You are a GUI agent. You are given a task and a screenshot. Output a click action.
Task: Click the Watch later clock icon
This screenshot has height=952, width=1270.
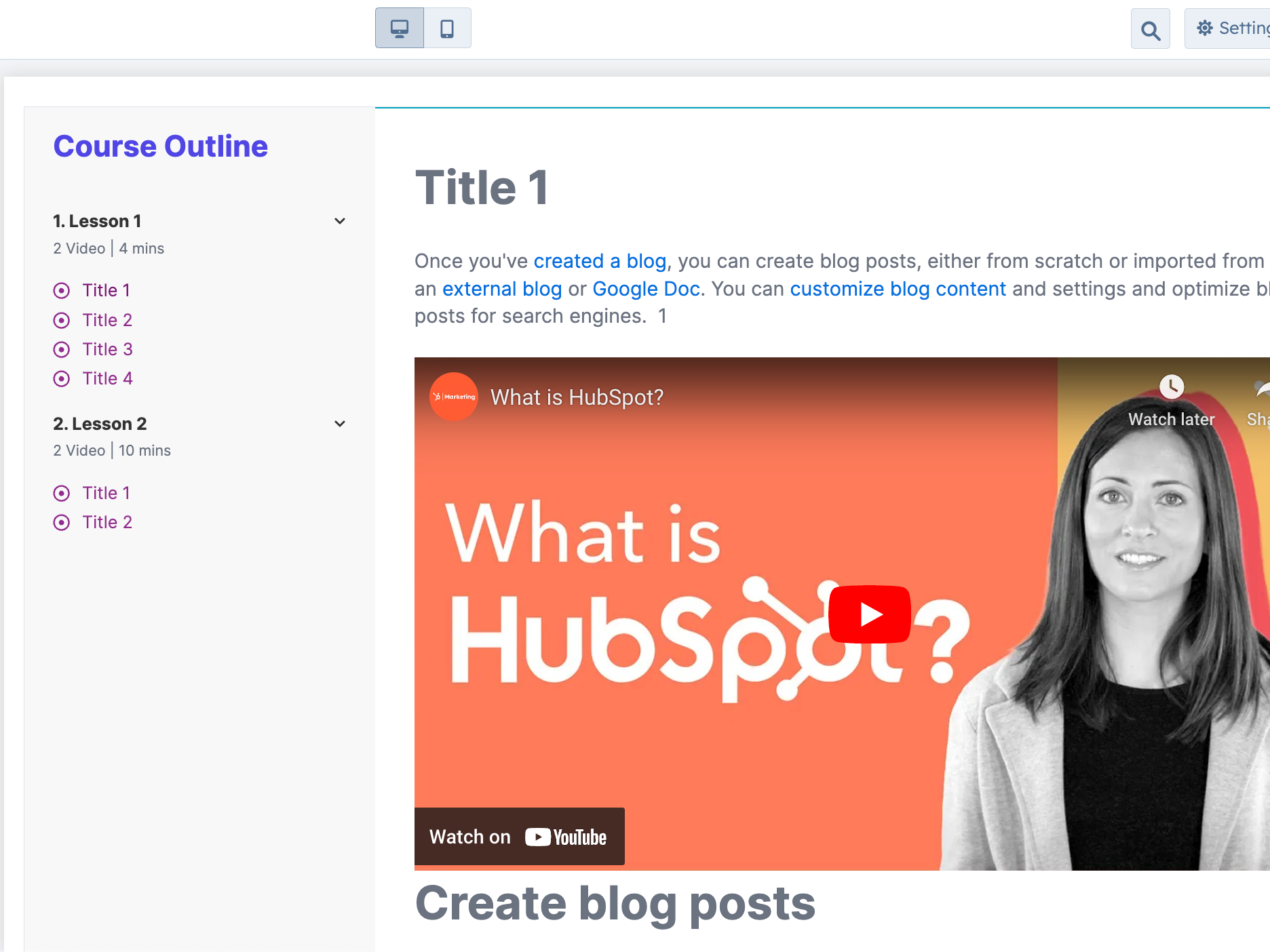tap(1172, 387)
